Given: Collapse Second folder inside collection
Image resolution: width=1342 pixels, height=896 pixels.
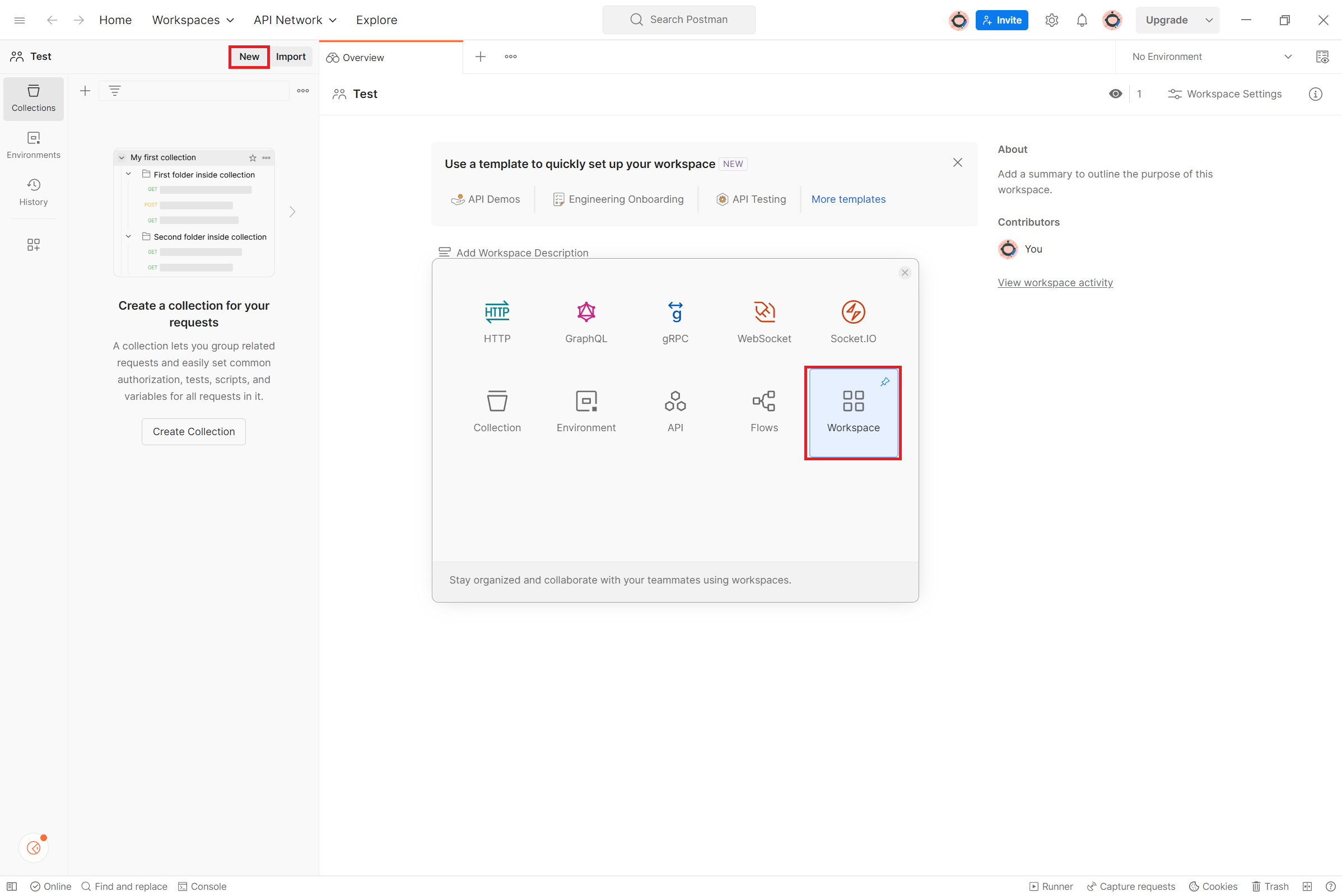Looking at the screenshot, I should [129, 236].
